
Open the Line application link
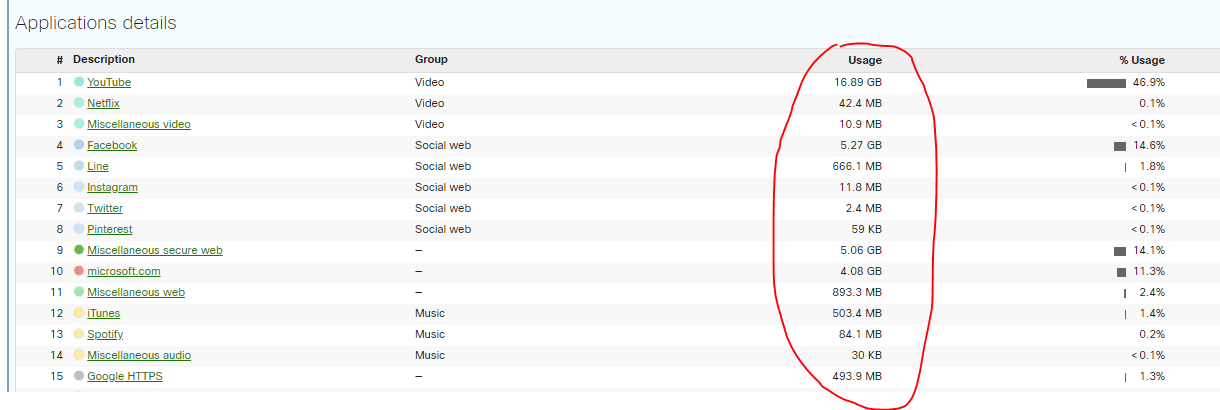(98, 166)
